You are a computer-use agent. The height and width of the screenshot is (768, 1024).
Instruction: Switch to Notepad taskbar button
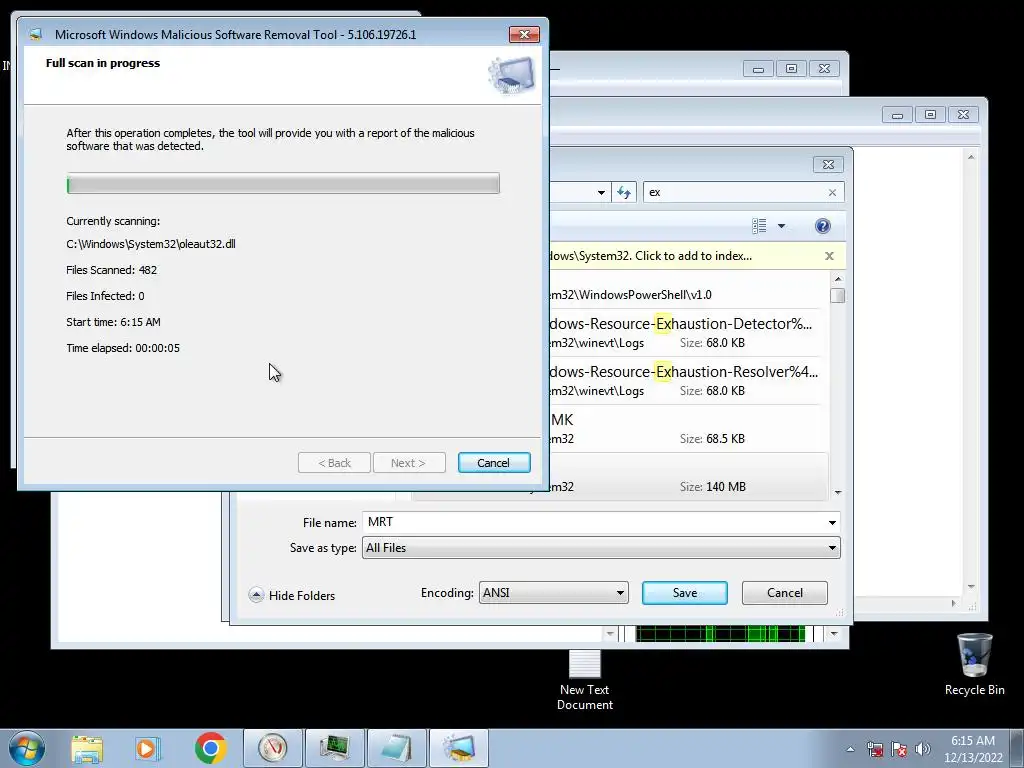396,748
